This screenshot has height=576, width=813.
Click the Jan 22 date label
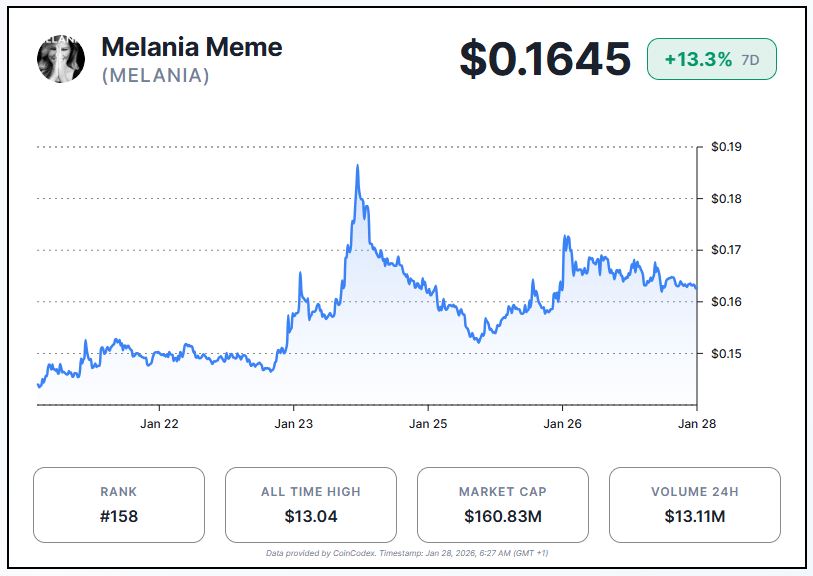point(159,424)
